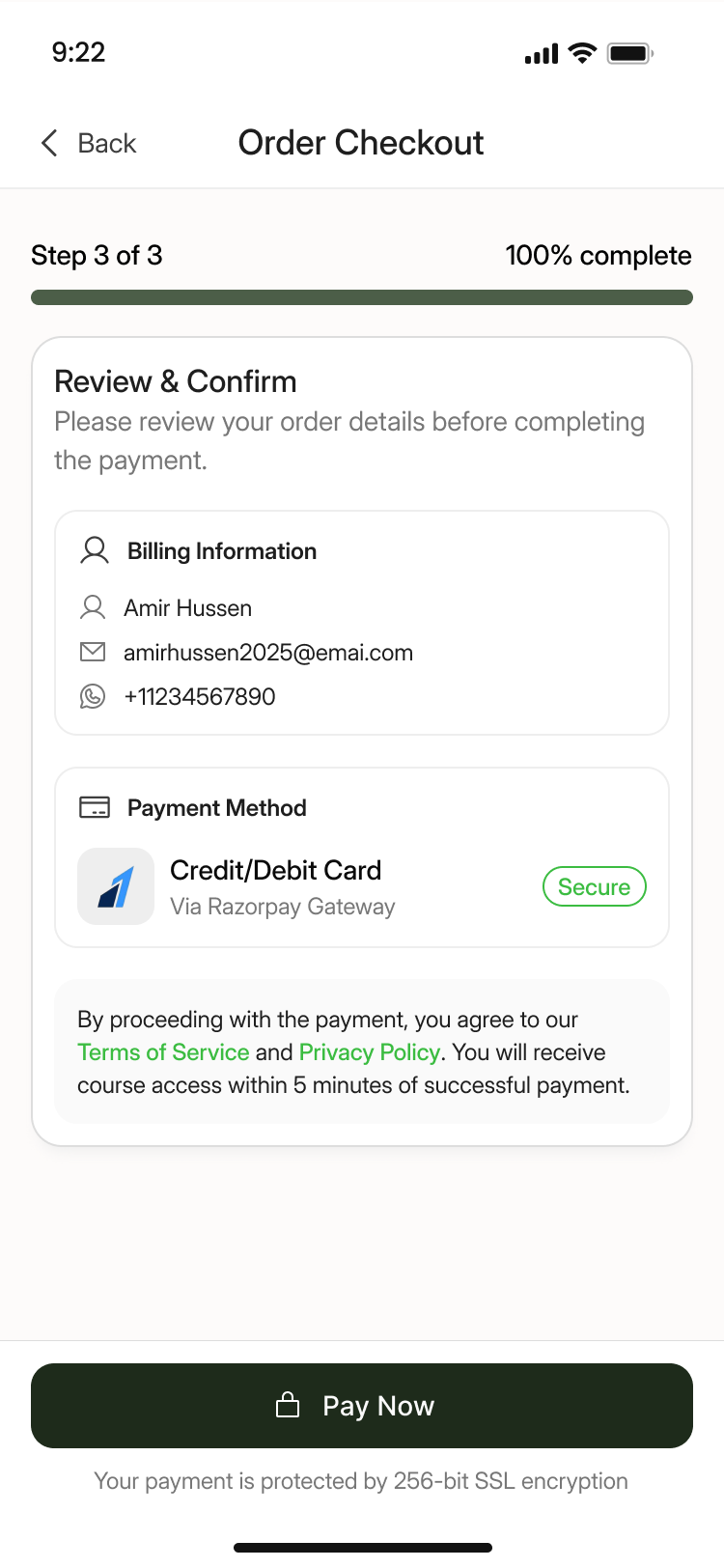Click the Razorpay logo thumbnail
The height and width of the screenshot is (1568, 724).
click(116, 885)
